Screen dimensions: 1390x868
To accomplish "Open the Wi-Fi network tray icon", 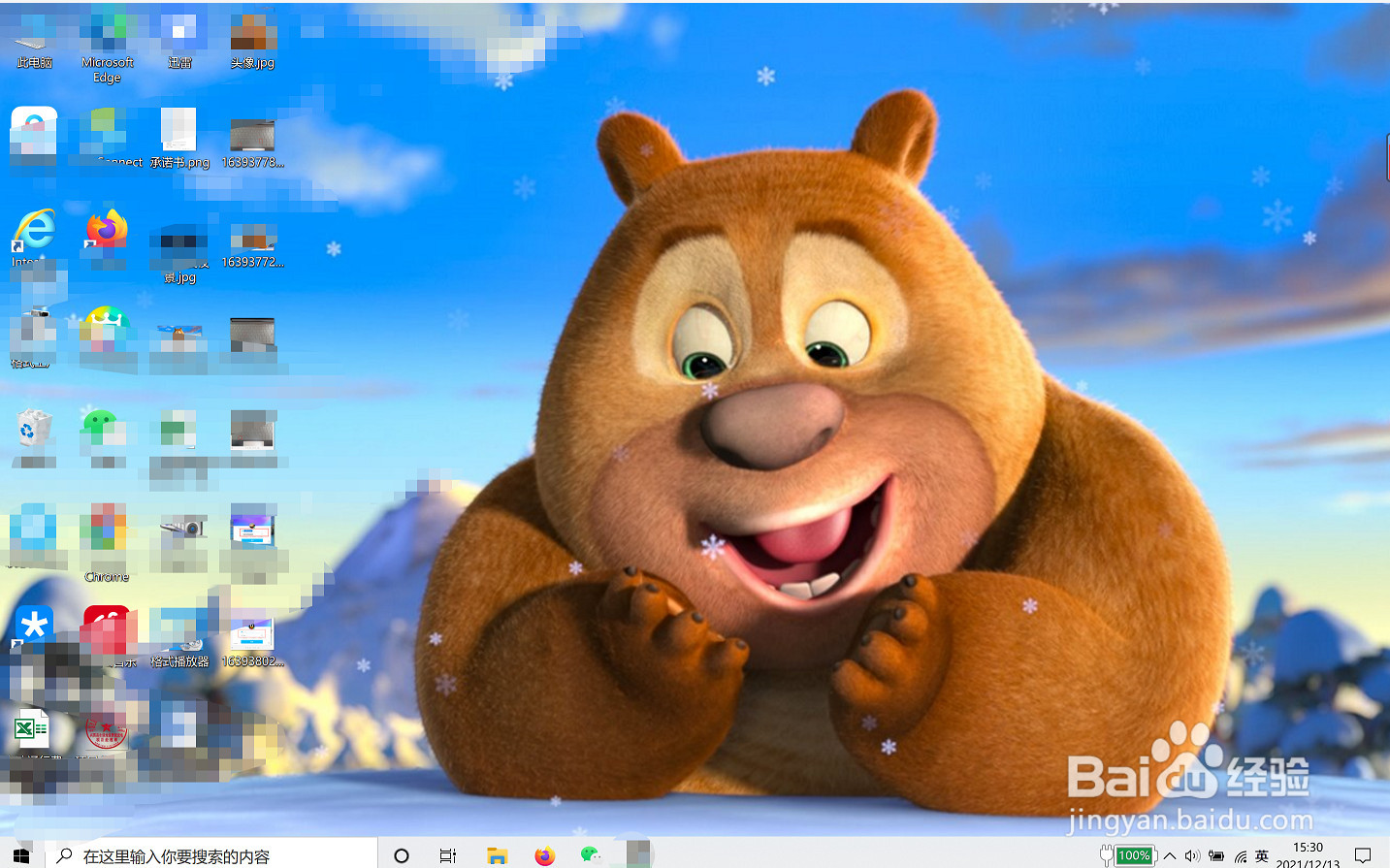I will coord(1241,855).
